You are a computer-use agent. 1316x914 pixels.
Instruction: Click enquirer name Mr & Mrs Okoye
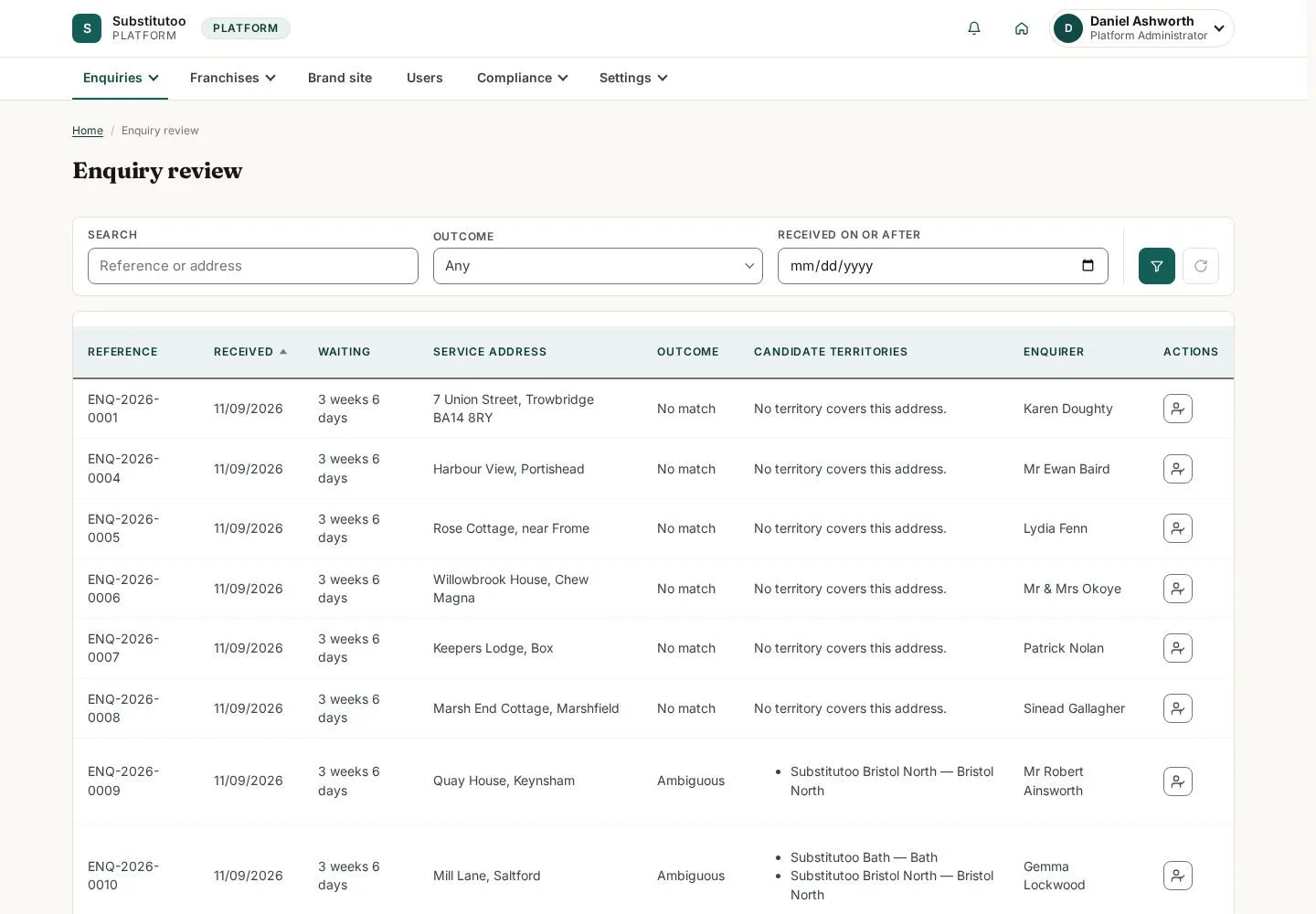pos(1072,589)
